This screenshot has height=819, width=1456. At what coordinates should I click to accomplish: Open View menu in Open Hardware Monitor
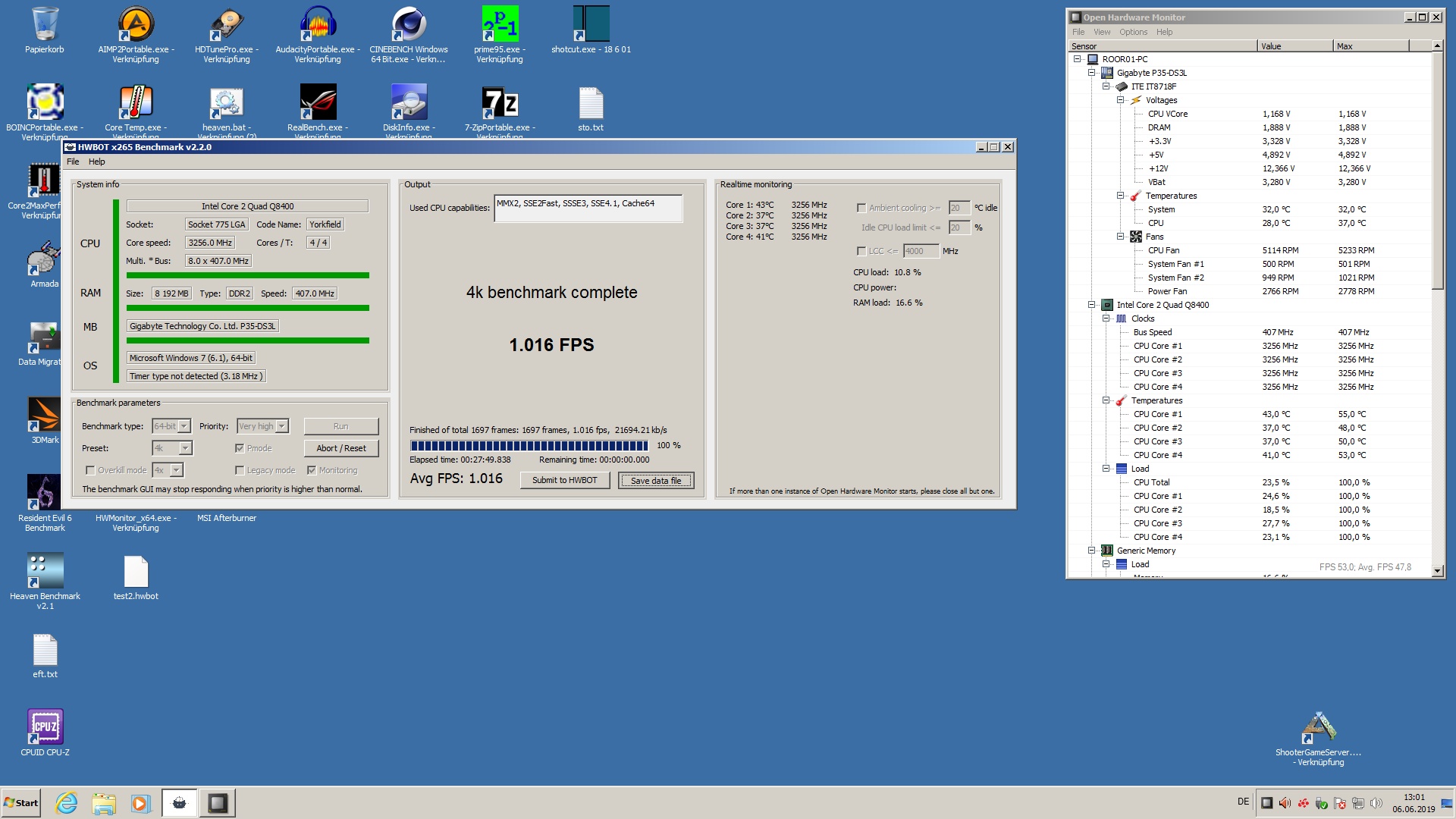(1102, 32)
